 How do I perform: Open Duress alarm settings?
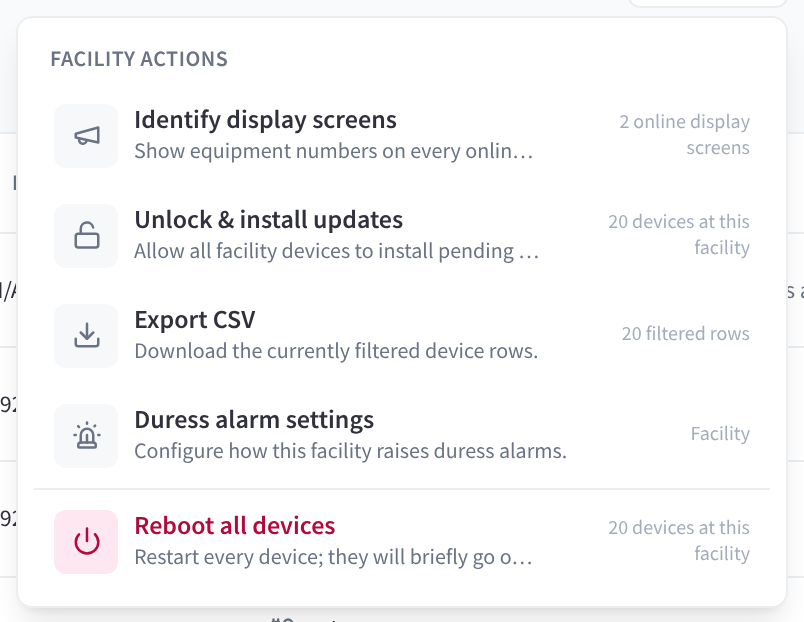[402, 435]
